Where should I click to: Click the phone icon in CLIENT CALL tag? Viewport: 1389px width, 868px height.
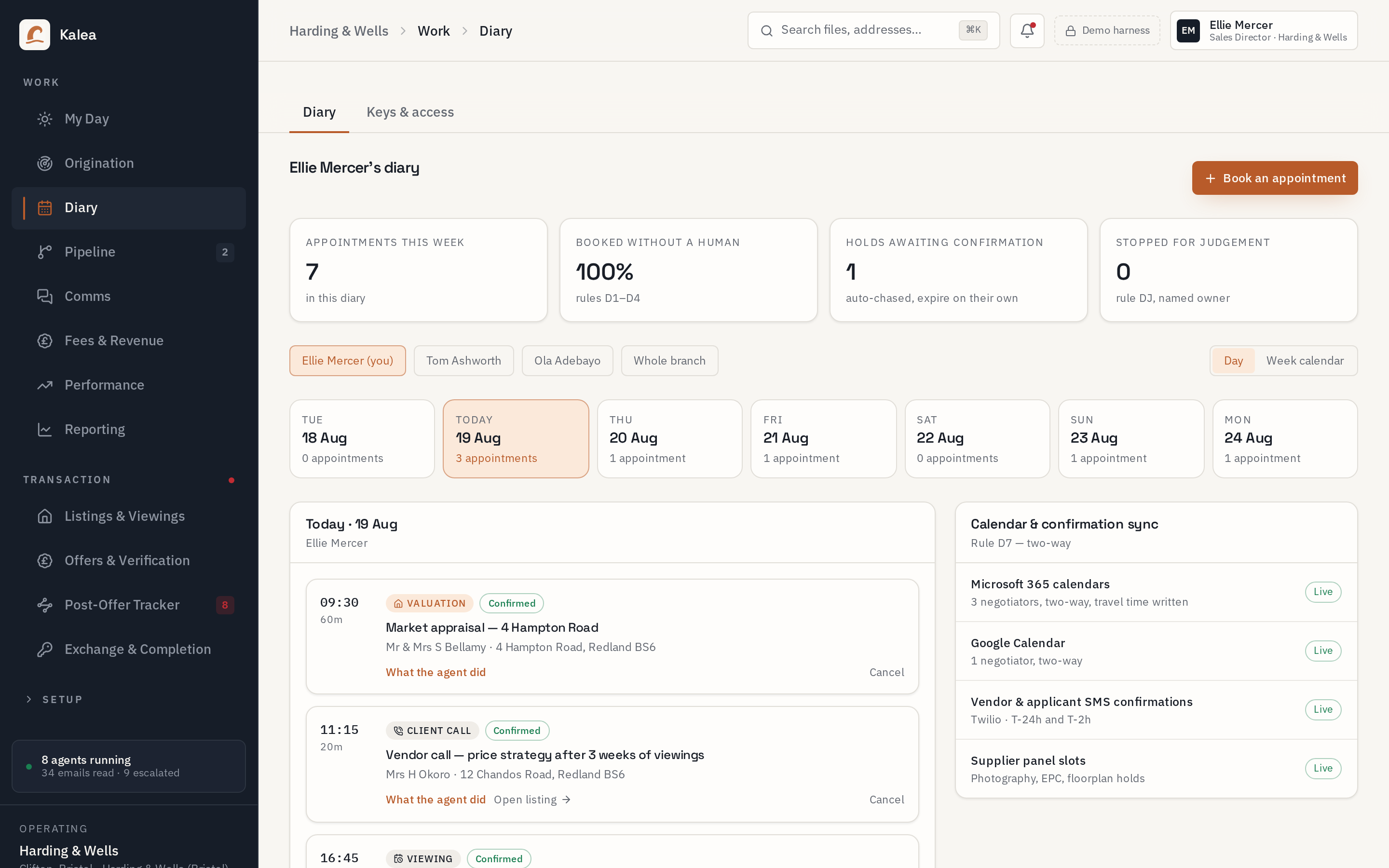(x=398, y=731)
